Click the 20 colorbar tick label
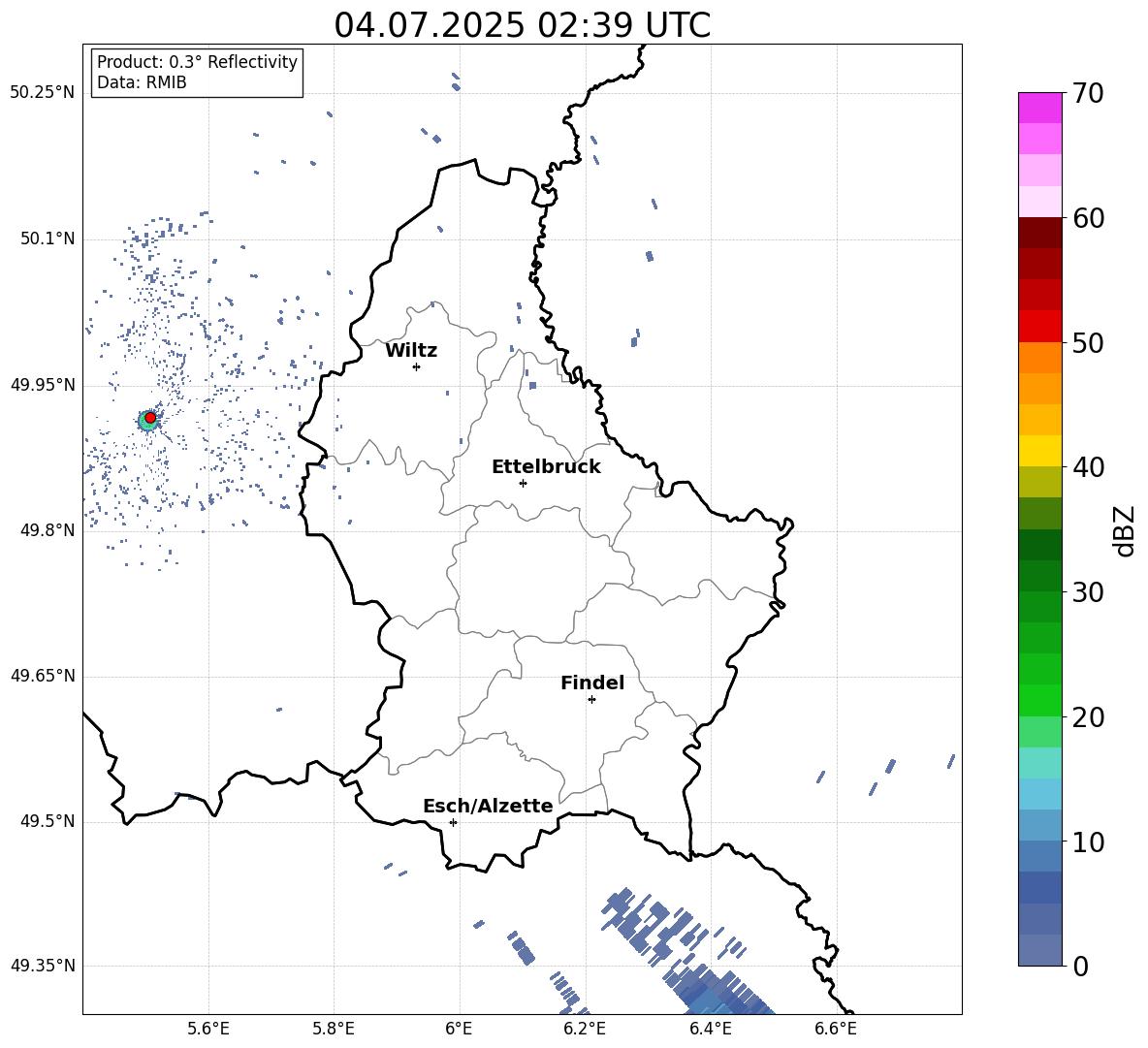Screen dimensions: 1148x1048 pyautogui.click(x=1088, y=717)
